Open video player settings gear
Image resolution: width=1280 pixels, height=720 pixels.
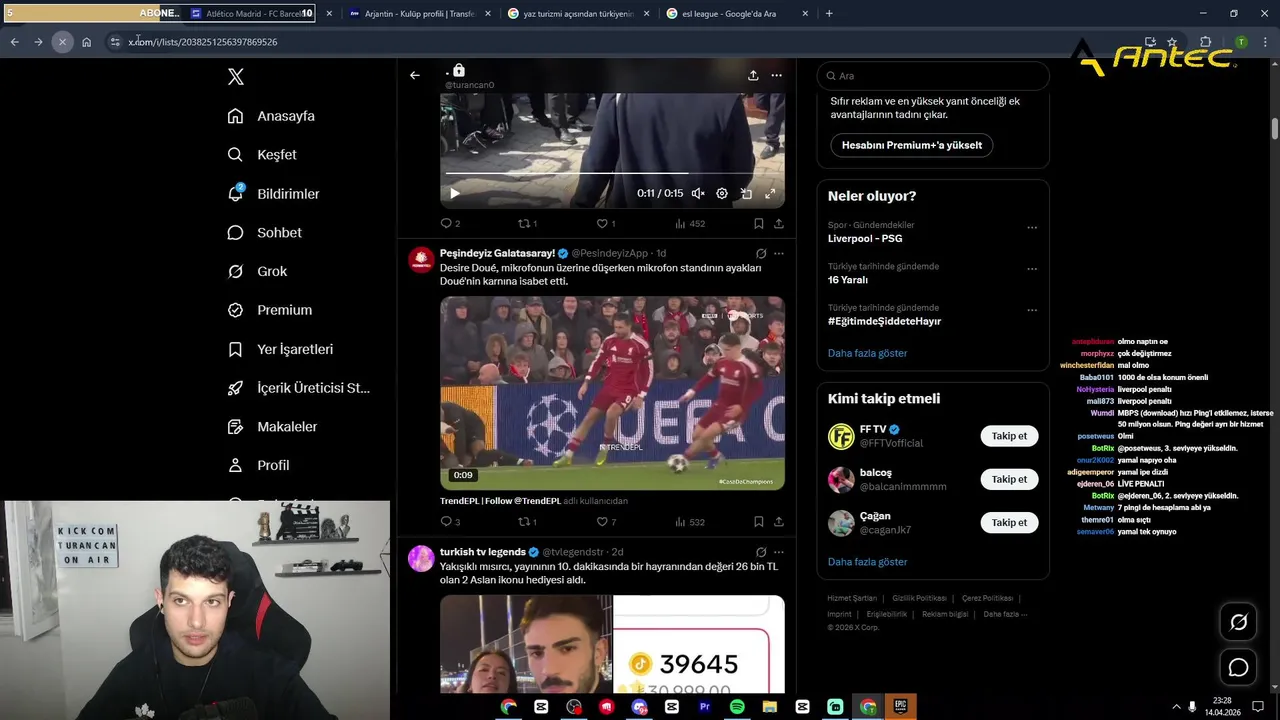[722, 194]
